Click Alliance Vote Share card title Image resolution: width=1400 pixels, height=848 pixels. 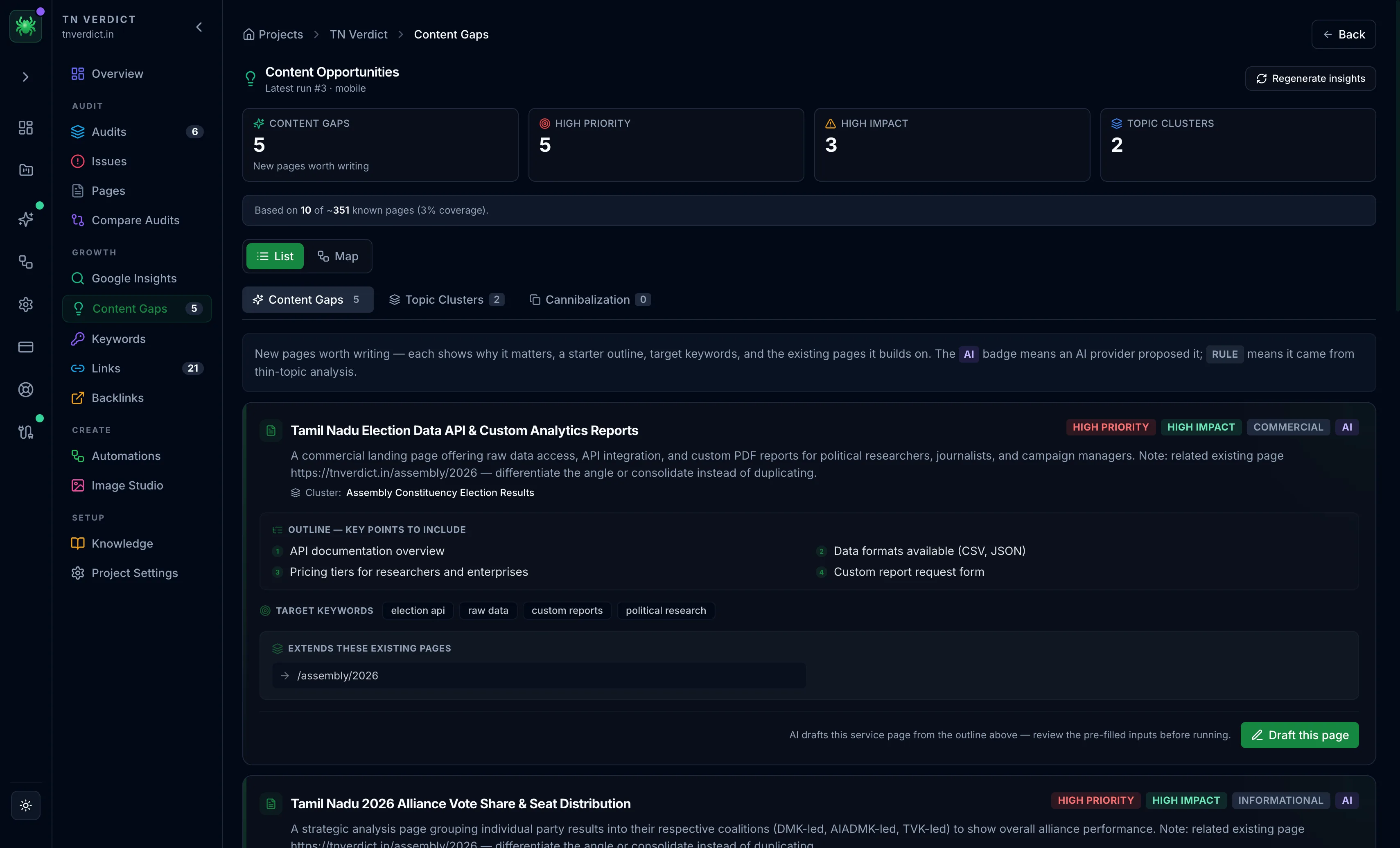[460, 804]
